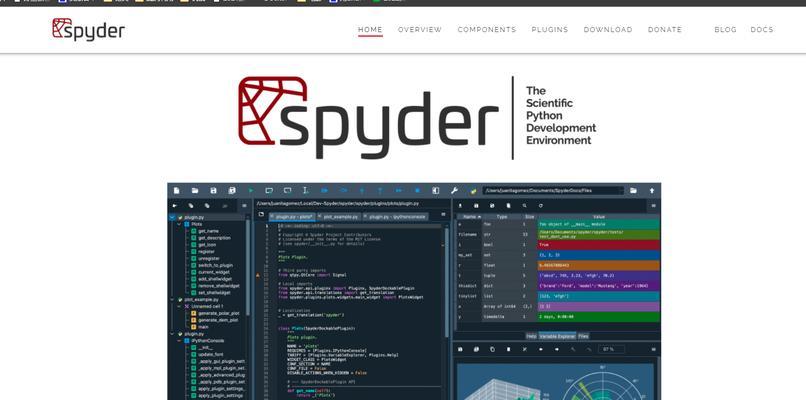
Task: Stop debugging with the blue square icon
Action: coord(417,190)
